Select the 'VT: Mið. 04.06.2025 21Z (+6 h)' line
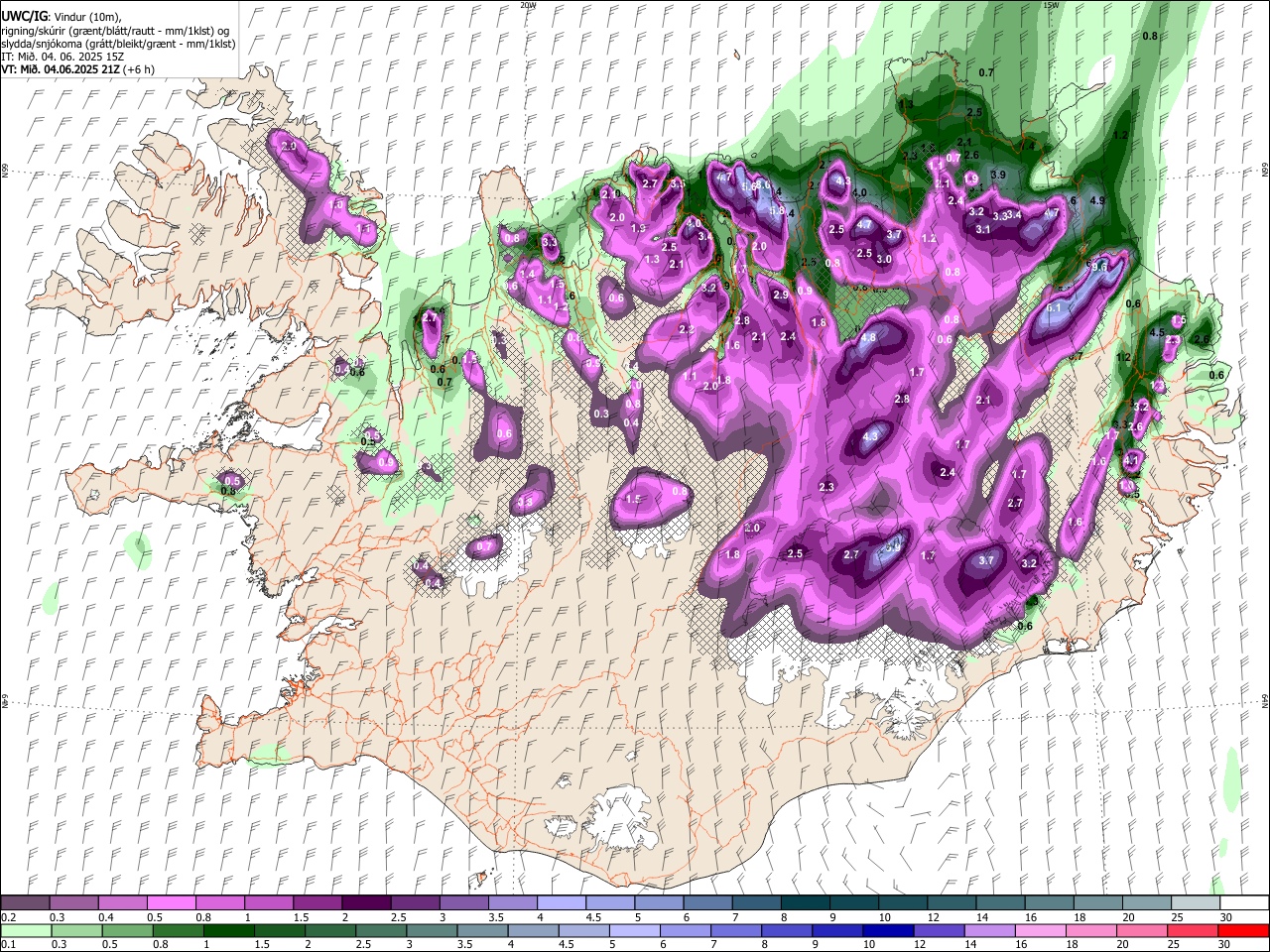 77,69
